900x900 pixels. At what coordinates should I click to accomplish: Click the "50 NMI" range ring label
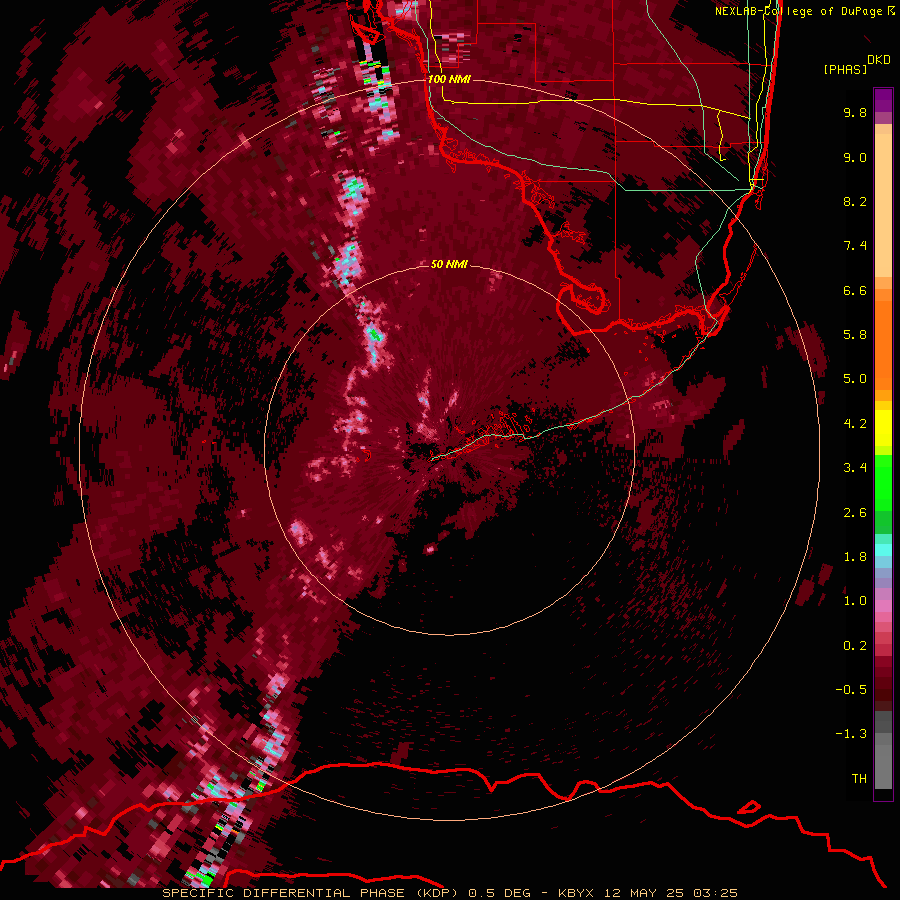tap(449, 264)
